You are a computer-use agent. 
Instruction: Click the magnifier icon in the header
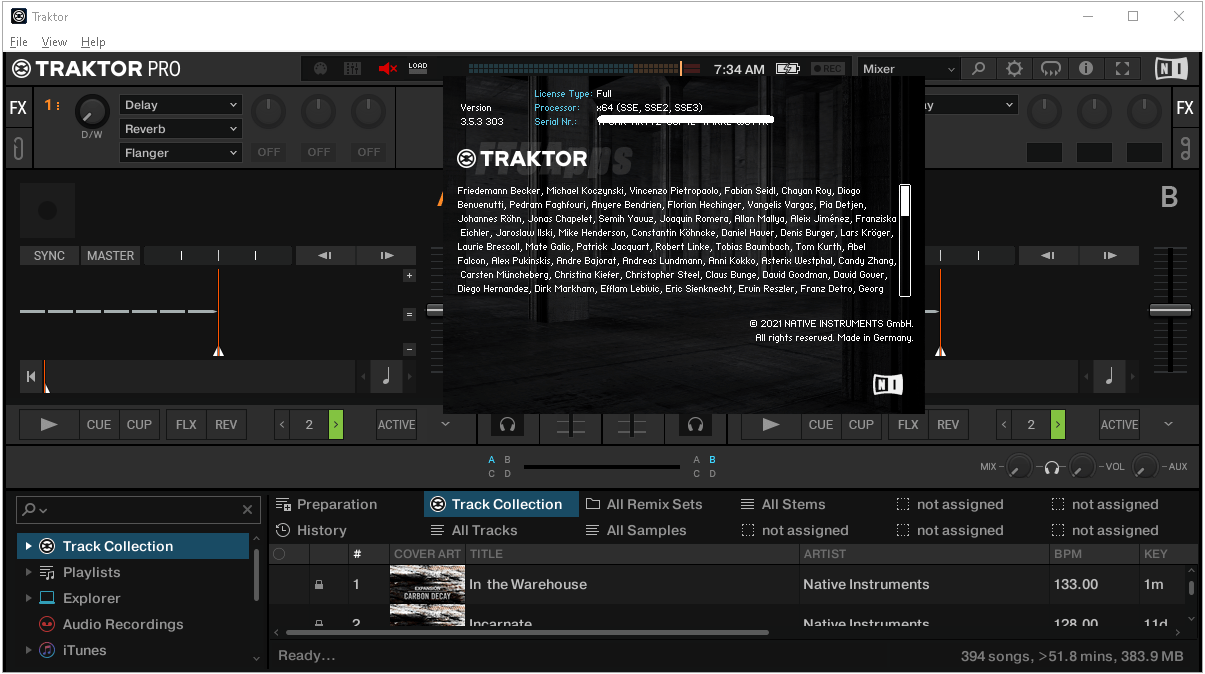click(979, 69)
